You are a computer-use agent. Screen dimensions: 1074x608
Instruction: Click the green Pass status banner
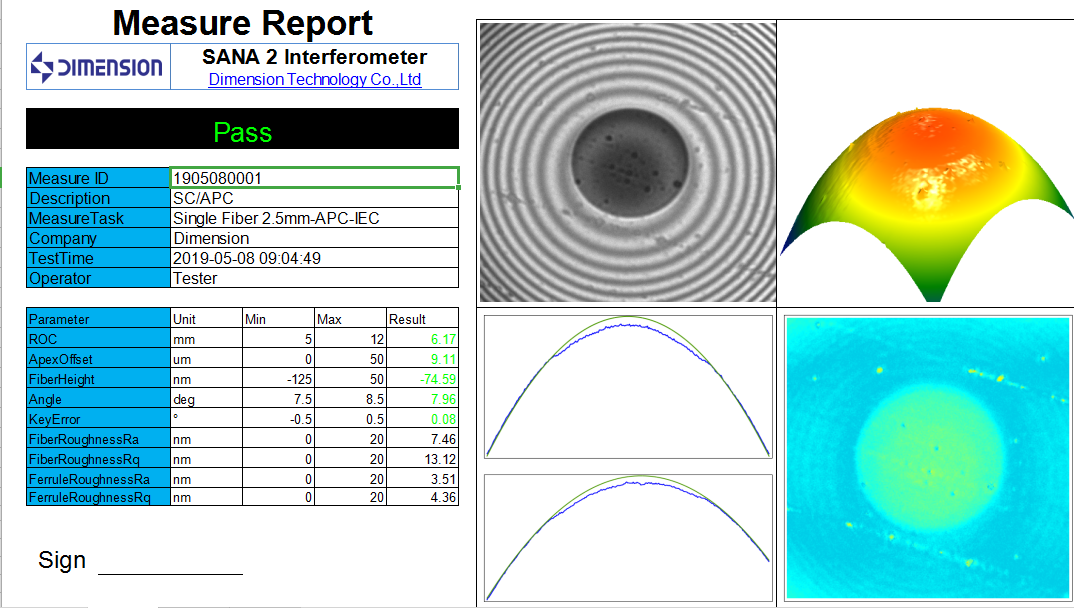pos(242,129)
